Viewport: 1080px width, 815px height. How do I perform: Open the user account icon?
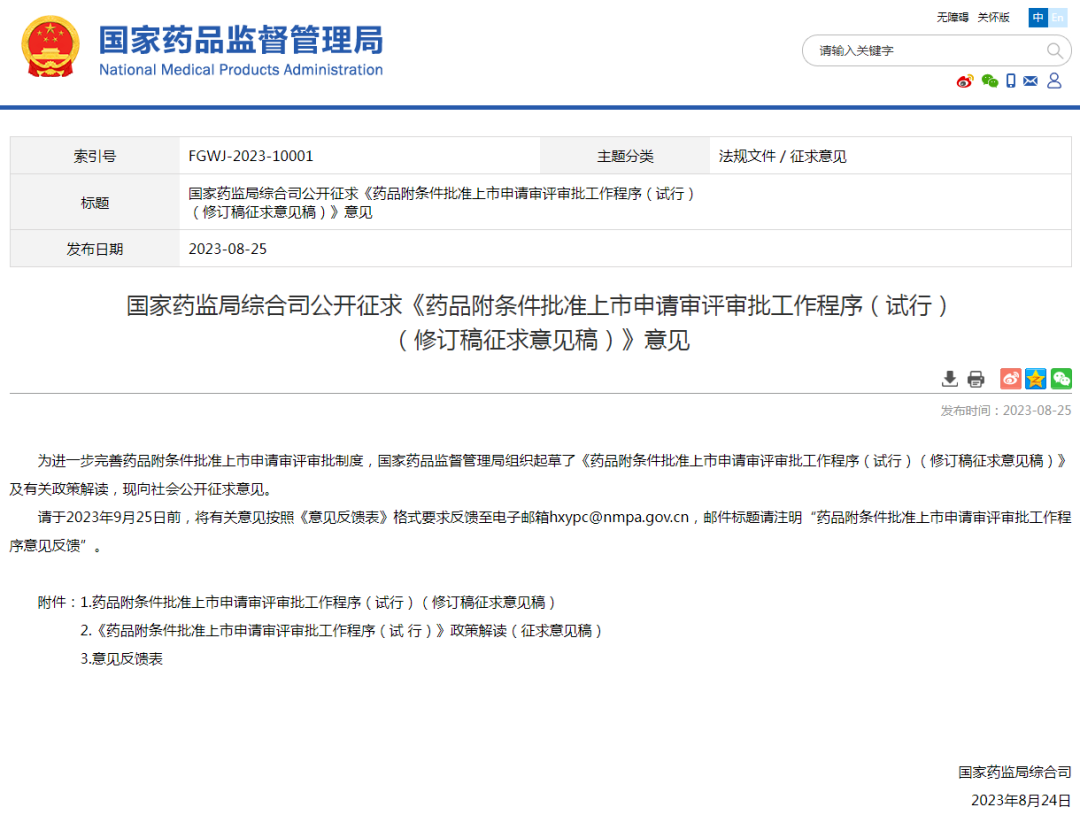point(1054,81)
